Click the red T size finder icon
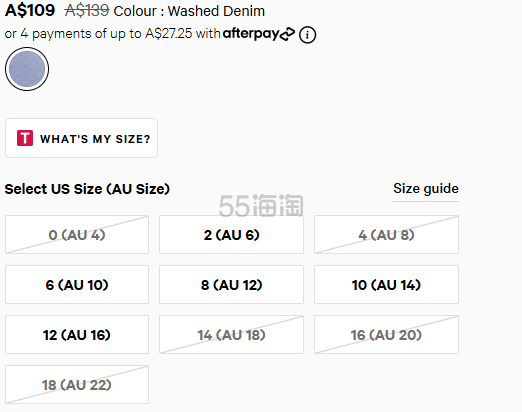This screenshot has width=522, height=412. 25,138
